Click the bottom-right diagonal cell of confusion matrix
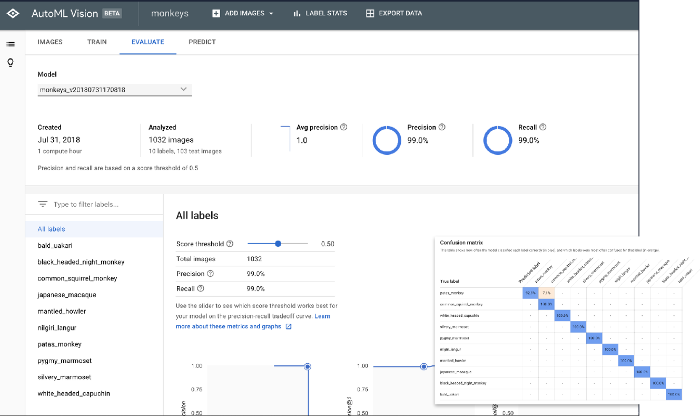This screenshot has height=416, width=700. tap(674, 395)
